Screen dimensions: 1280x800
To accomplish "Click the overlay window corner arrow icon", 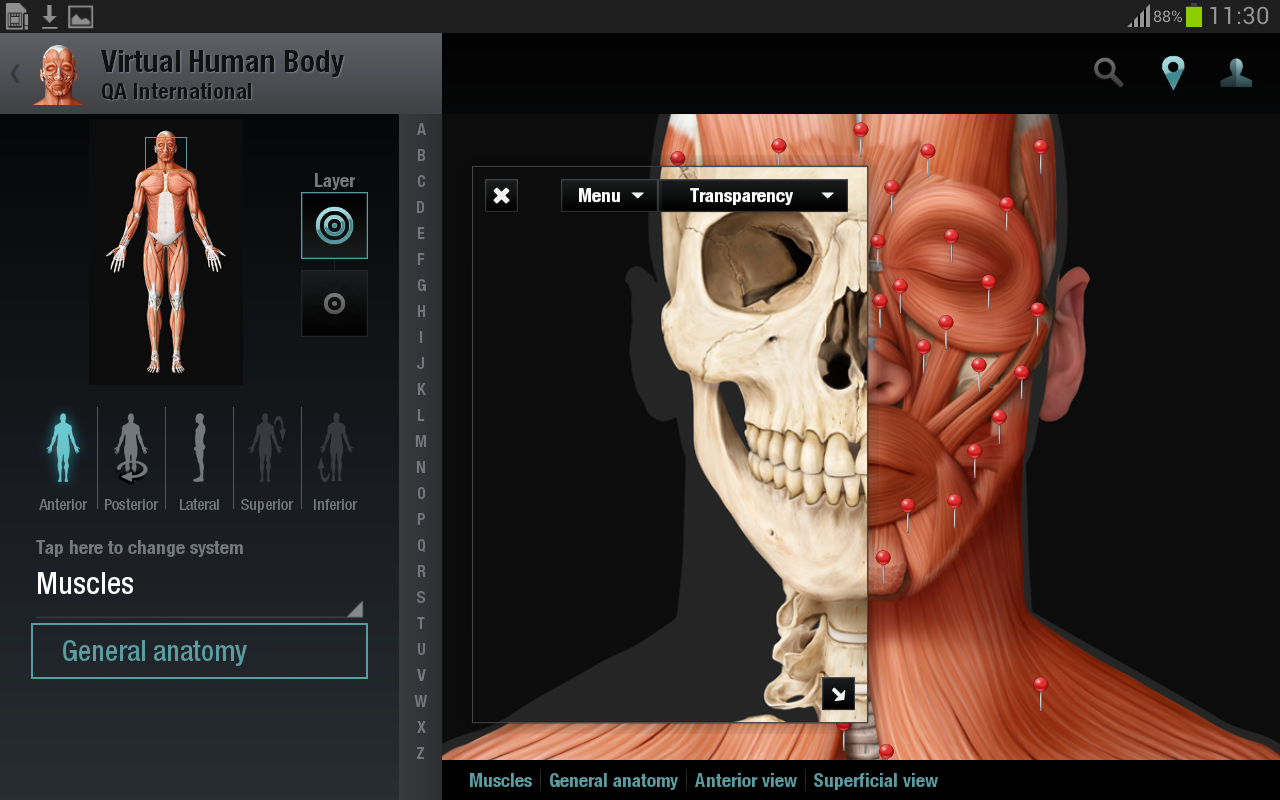I will [838, 693].
